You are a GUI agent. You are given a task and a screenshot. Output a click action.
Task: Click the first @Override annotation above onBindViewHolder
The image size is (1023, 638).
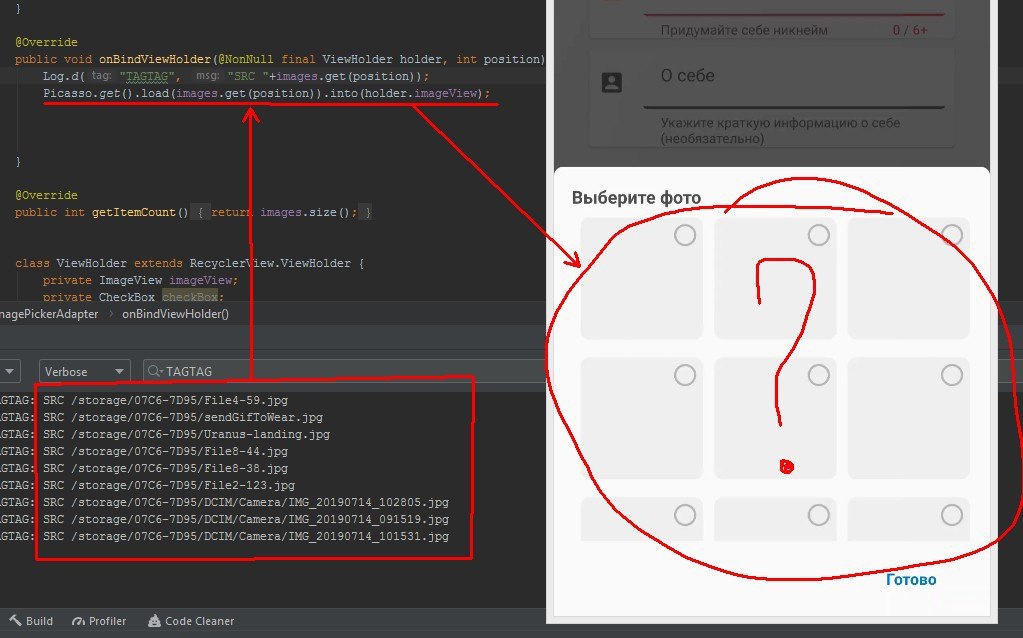click(x=46, y=42)
